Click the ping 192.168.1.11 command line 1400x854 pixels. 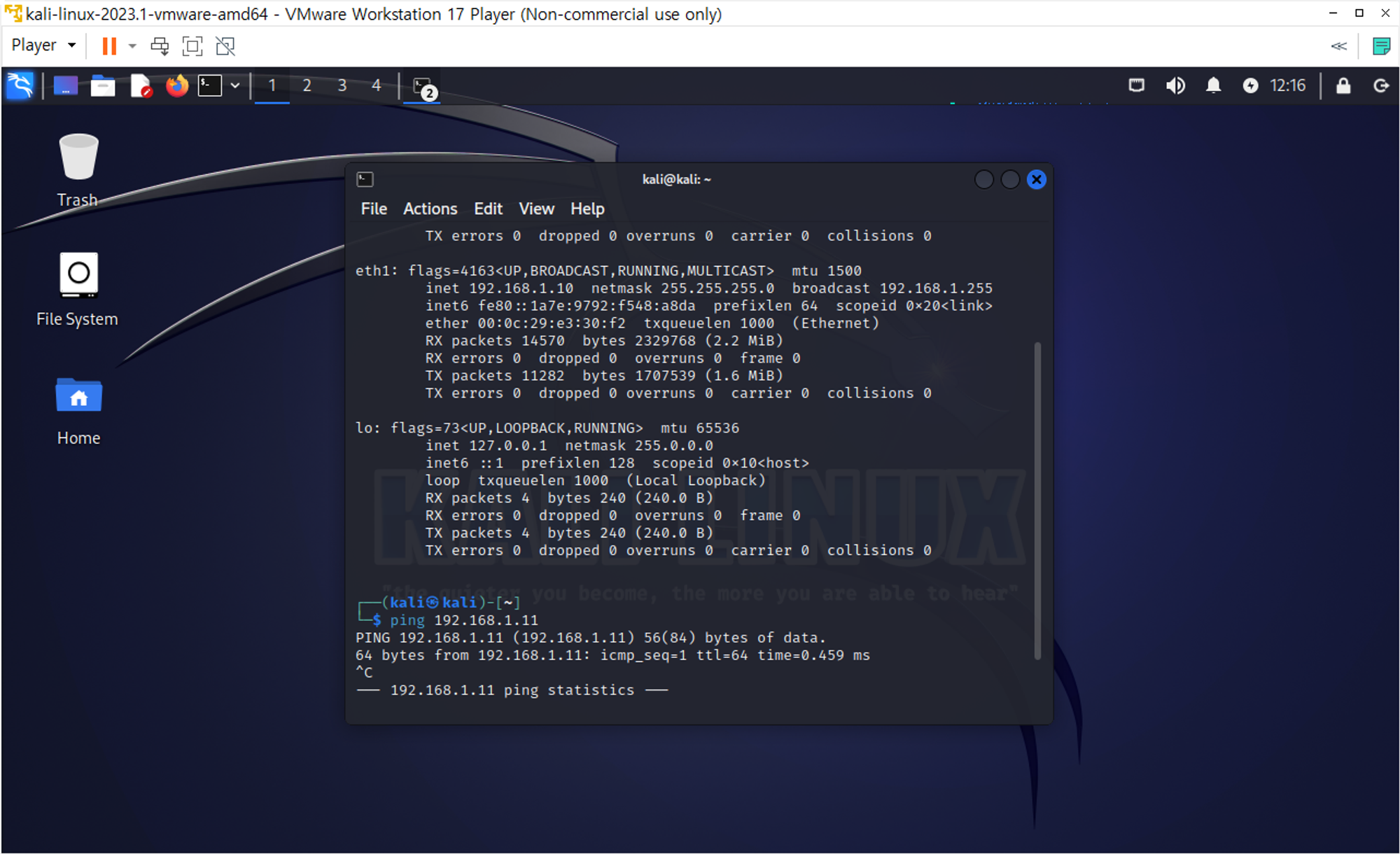point(464,620)
